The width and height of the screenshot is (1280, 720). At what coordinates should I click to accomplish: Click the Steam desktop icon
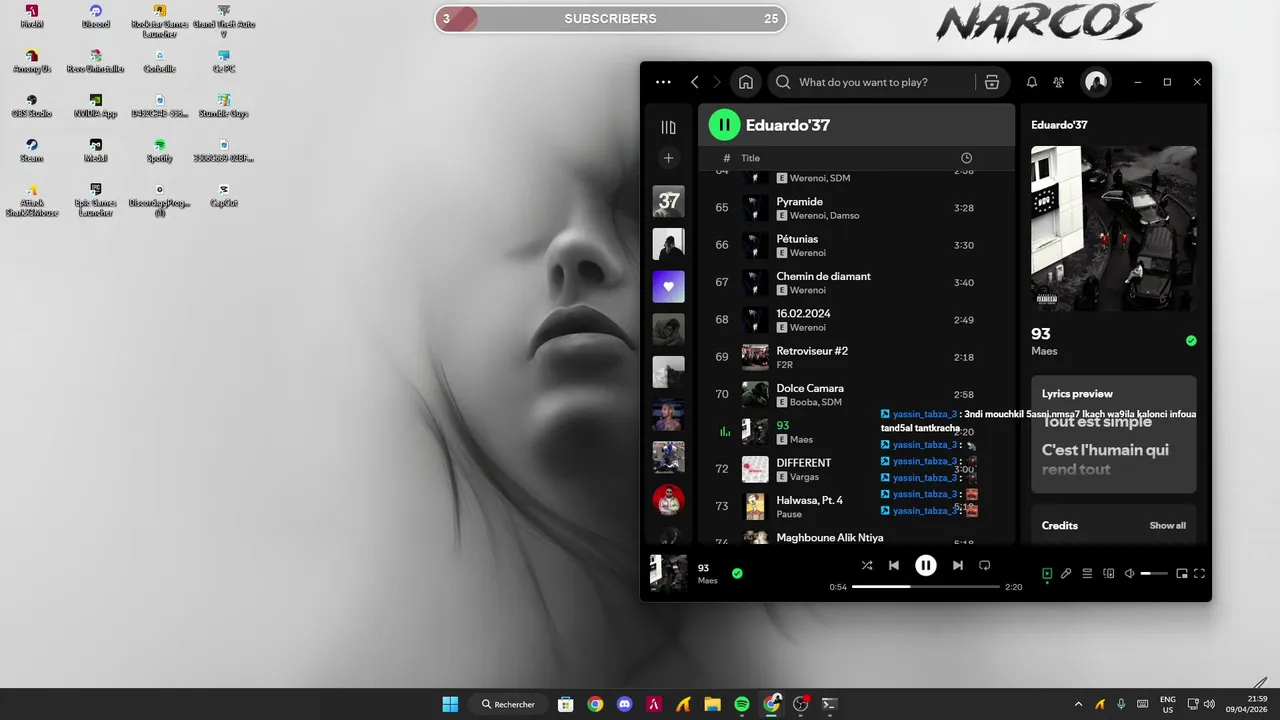point(32,151)
